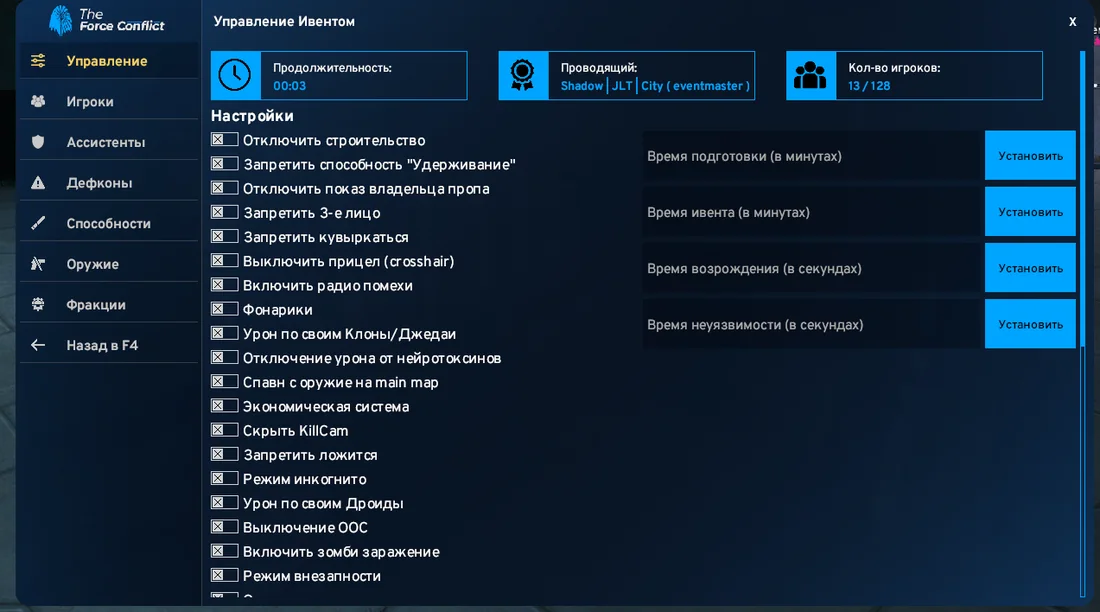Focus the Время неуязвимости (в секундах) field
This screenshot has width=1100, height=612.
pos(812,324)
